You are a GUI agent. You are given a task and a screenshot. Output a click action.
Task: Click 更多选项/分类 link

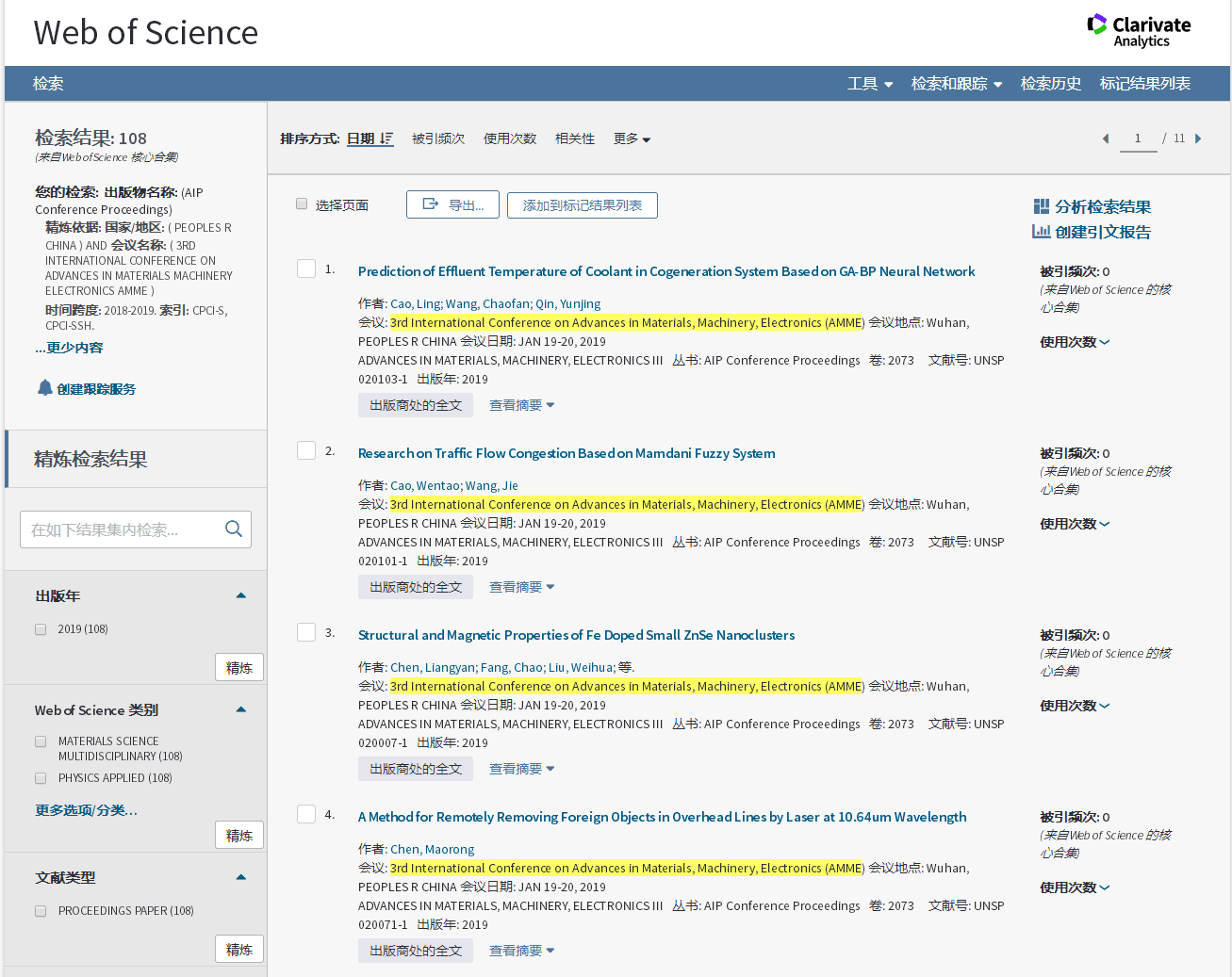tap(86, 810)
